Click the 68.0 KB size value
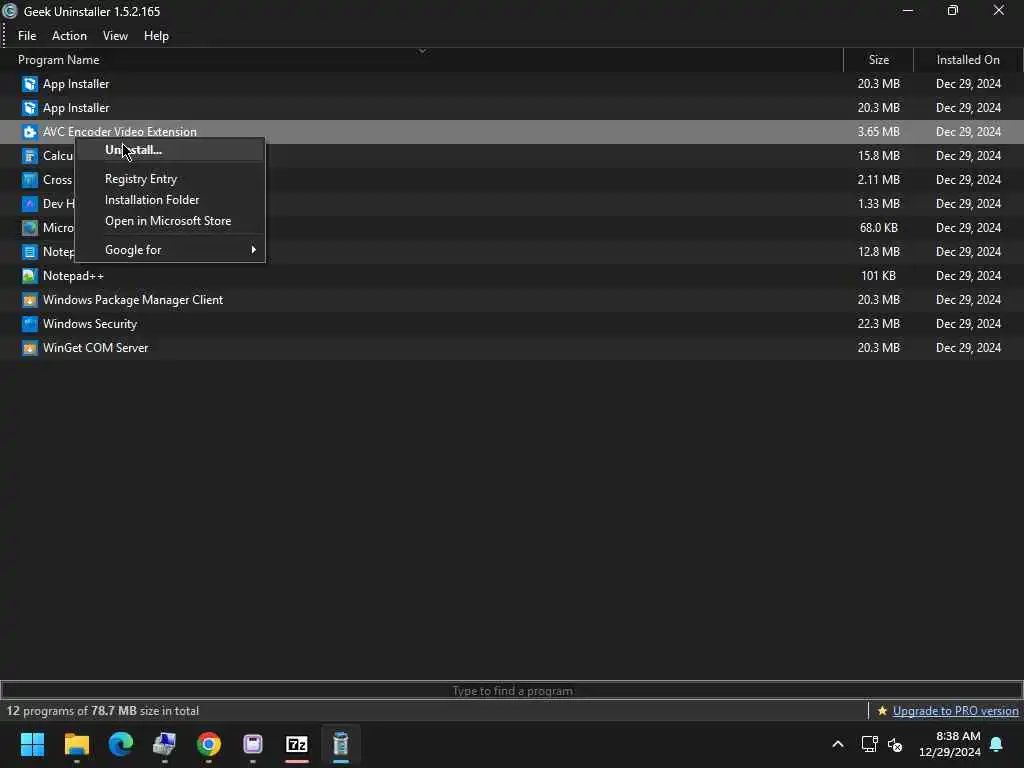Screen dimensions: 1024x768 coord(878,228)
